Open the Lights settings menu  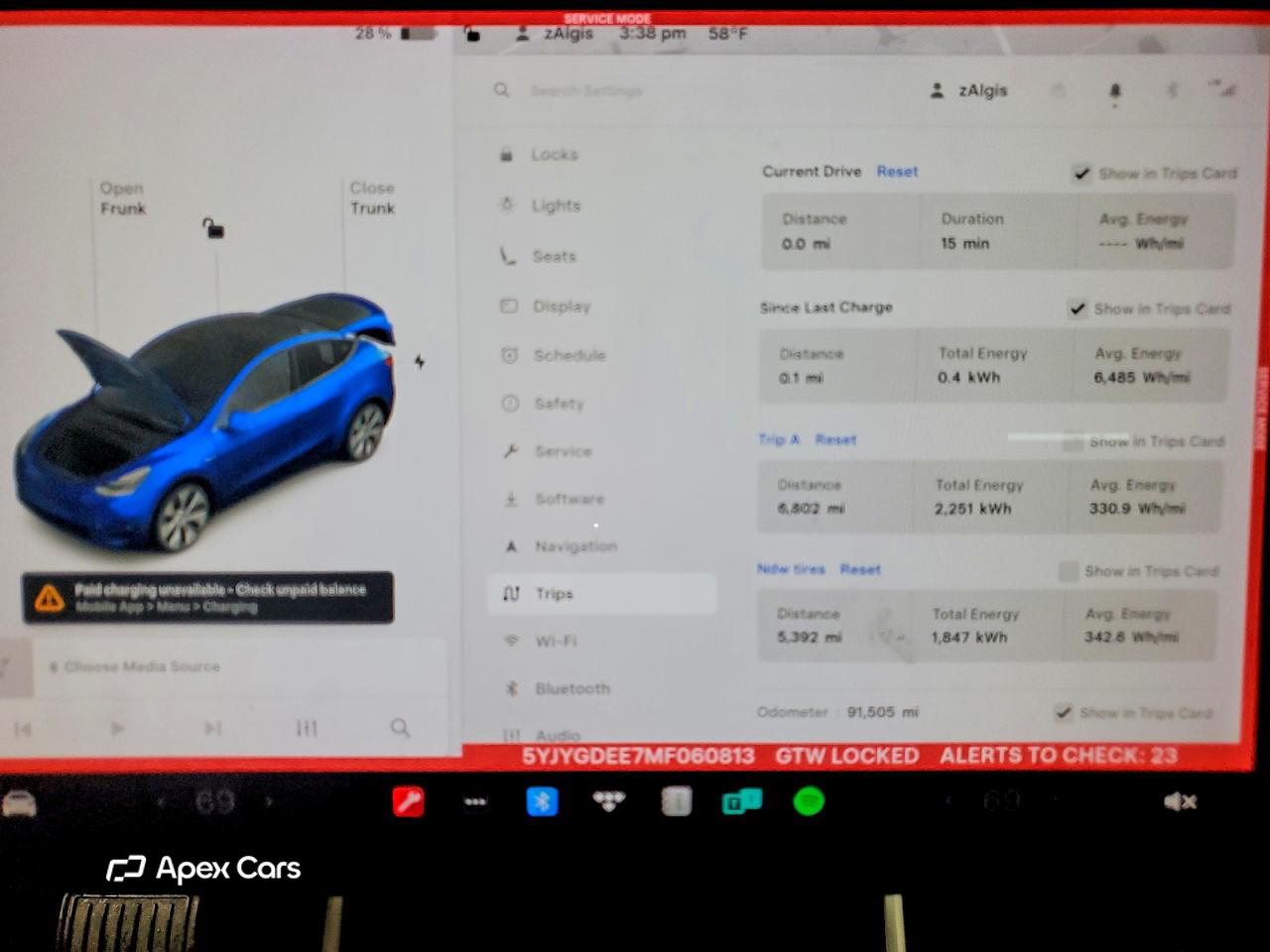click(556, 205)
